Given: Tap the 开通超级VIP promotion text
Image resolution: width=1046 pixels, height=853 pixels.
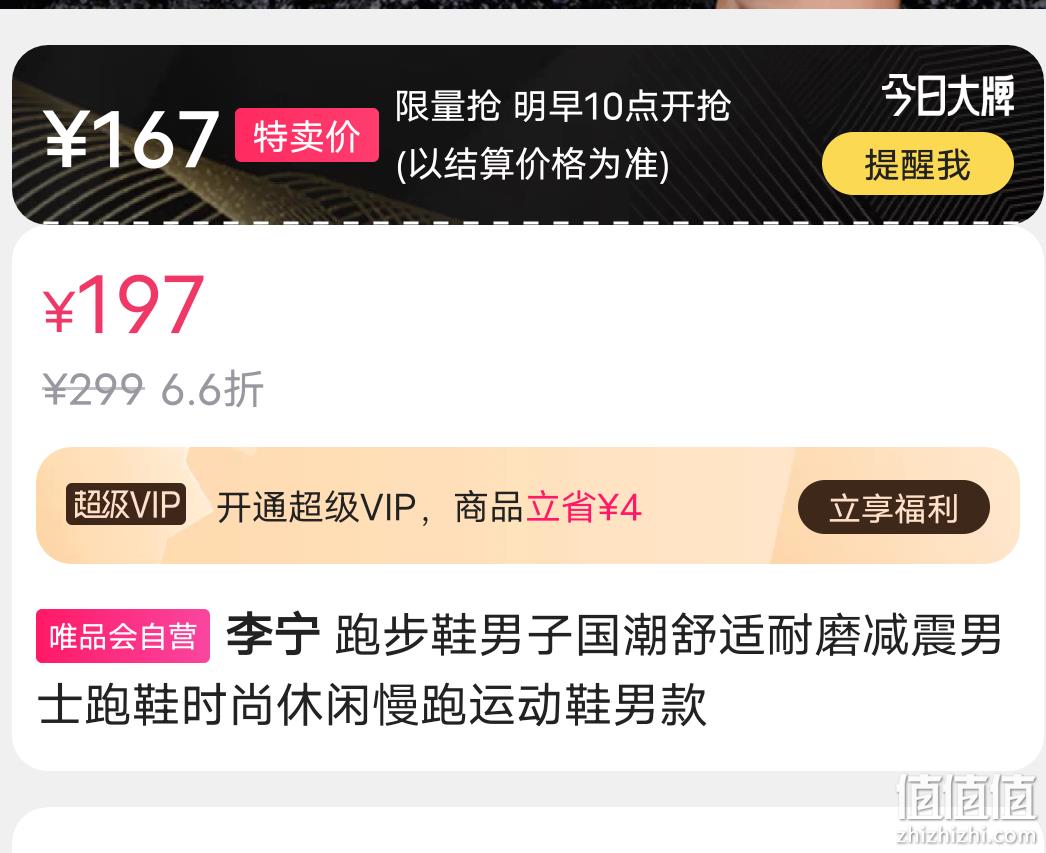Looking at the screenshot, I should point(317,508).
